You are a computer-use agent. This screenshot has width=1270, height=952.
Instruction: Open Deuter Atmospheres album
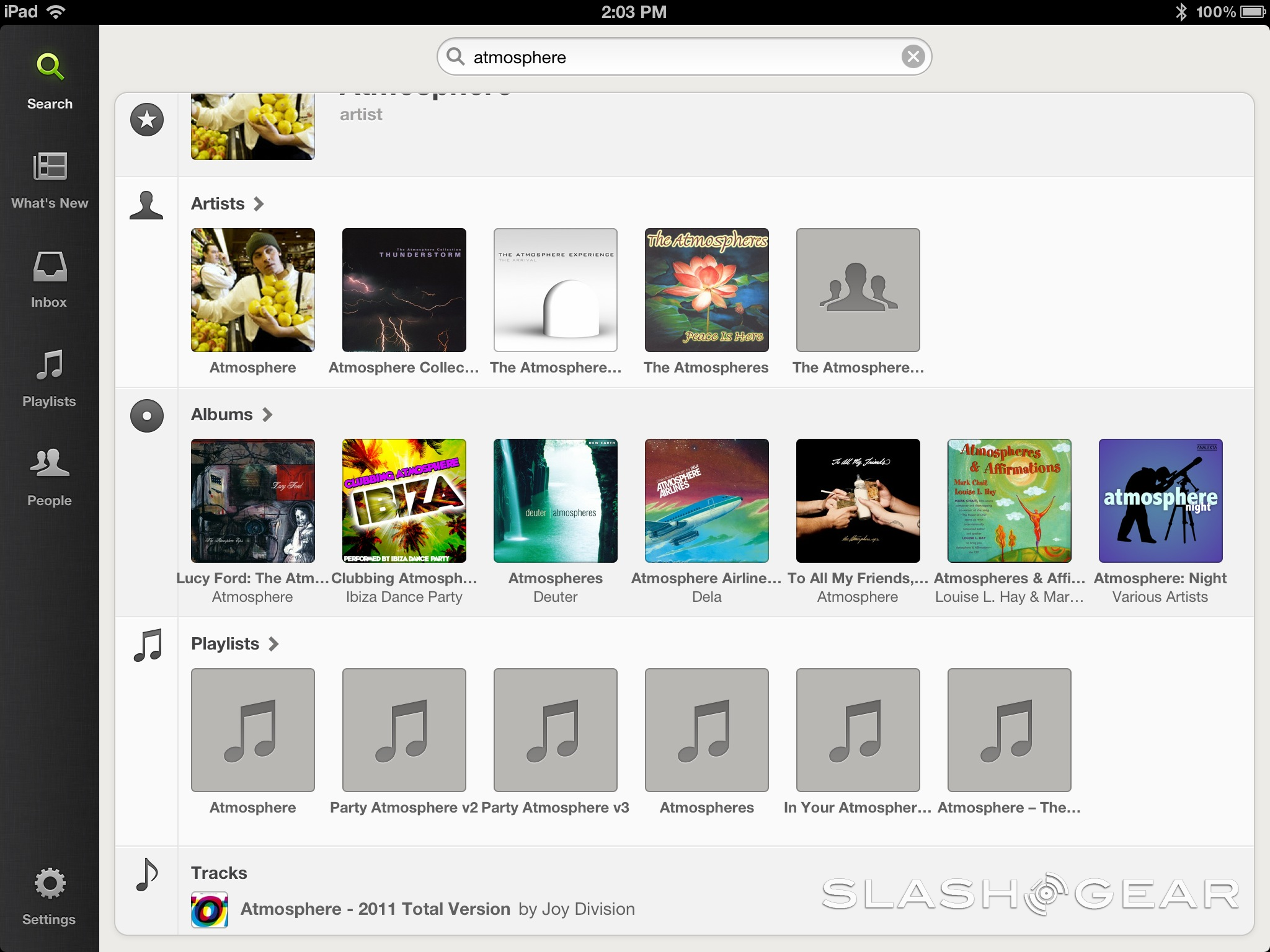click(556, 501)
